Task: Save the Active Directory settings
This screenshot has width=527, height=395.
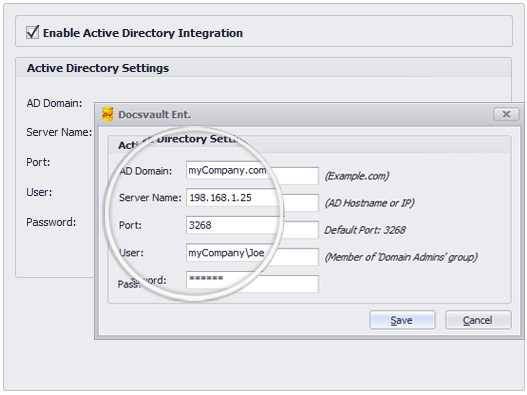Action: [x=402, y=320]
